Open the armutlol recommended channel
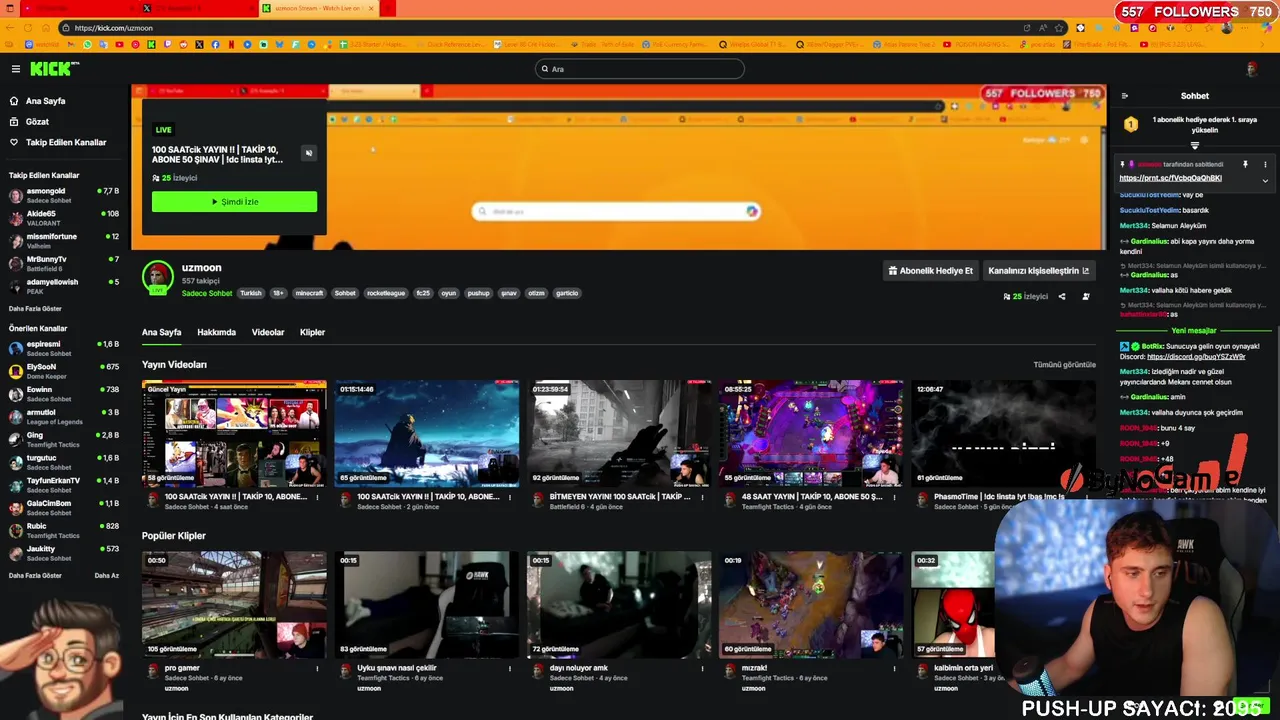This screenshot has height=720, width=1280. pos(63,417)
